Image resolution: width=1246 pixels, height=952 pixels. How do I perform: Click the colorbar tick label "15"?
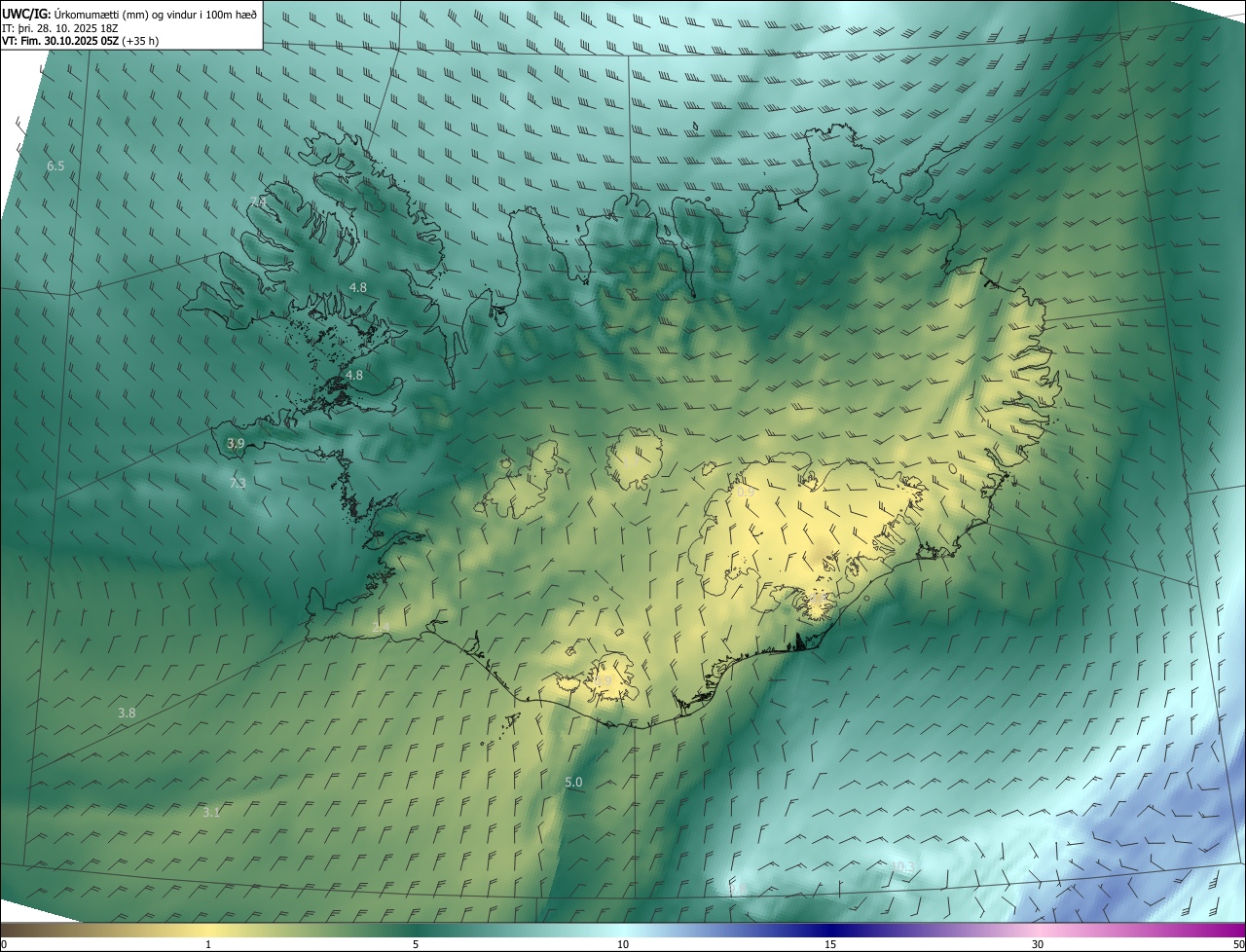pyautogui.click(x=830, y=944)
